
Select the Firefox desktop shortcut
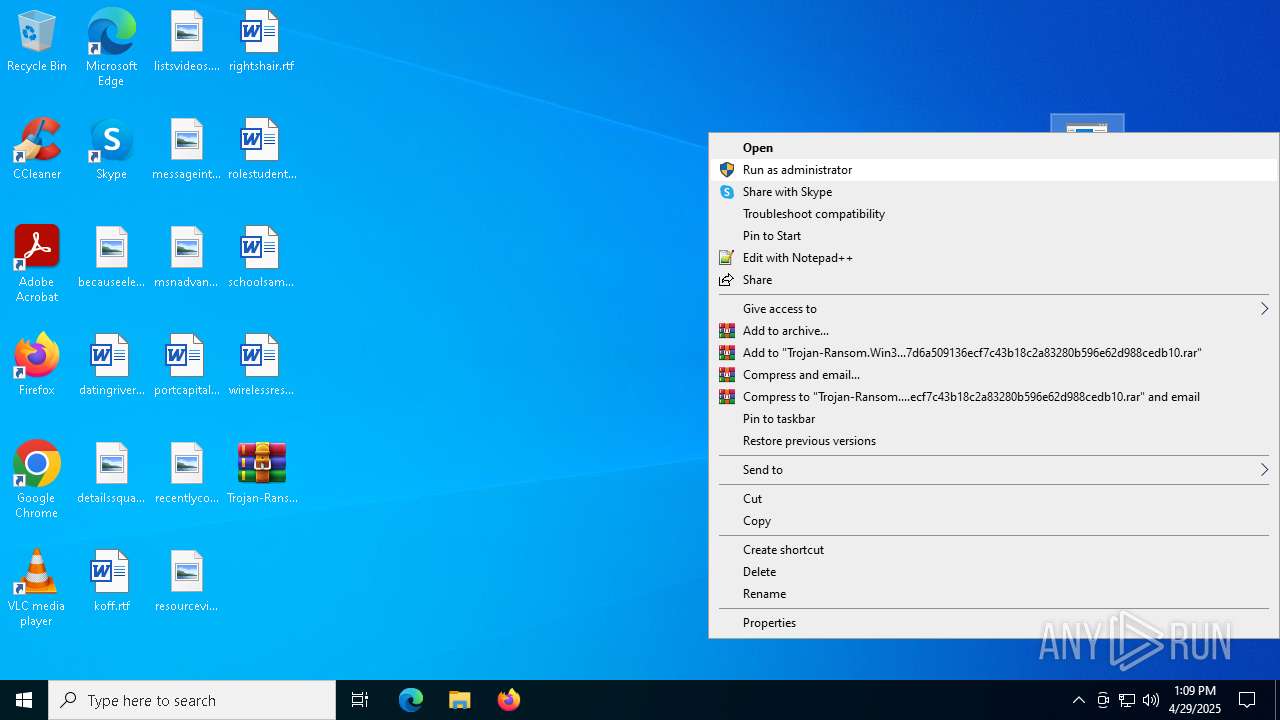pos(37,365)
